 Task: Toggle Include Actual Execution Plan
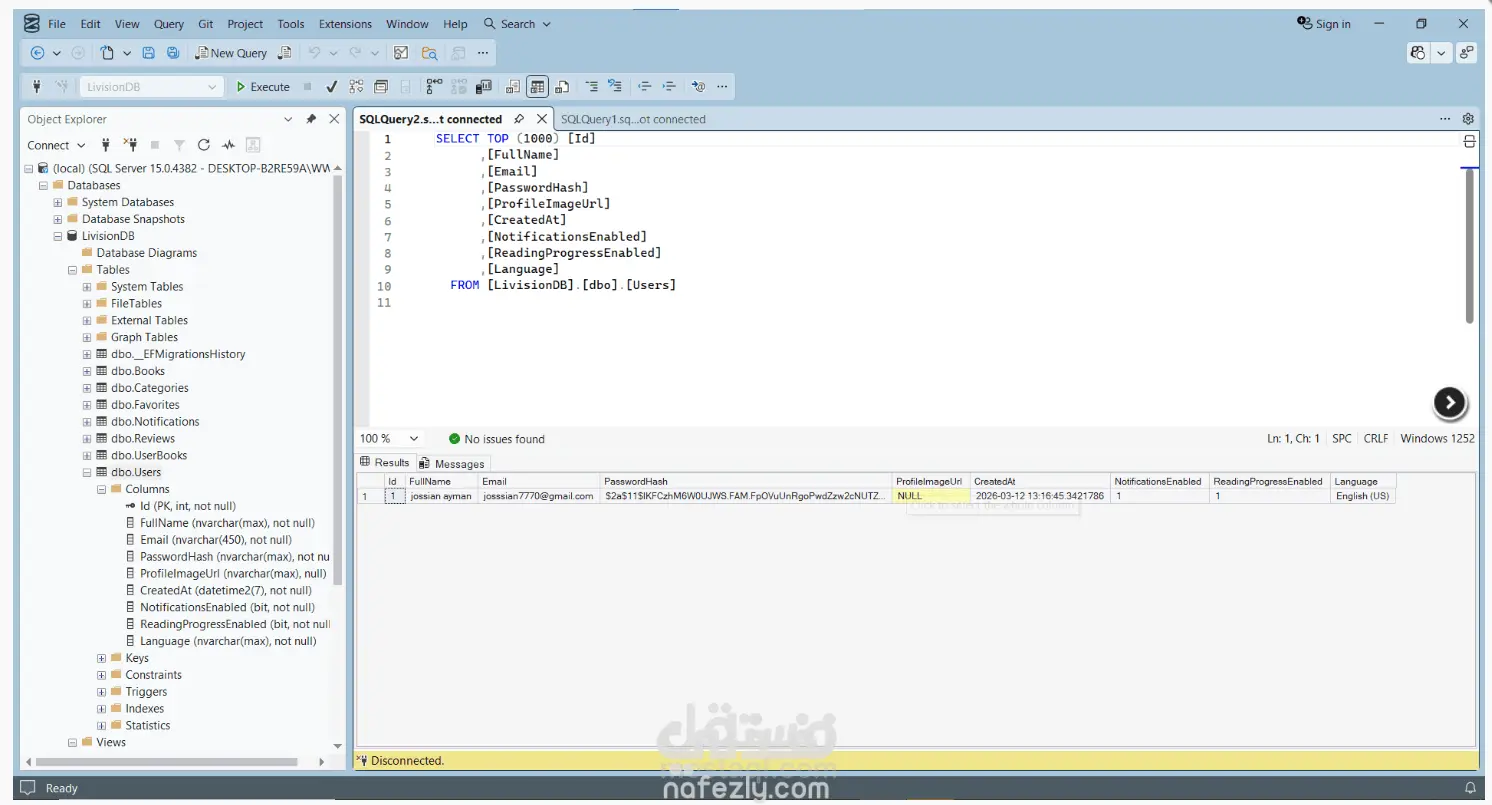[434, 87]
